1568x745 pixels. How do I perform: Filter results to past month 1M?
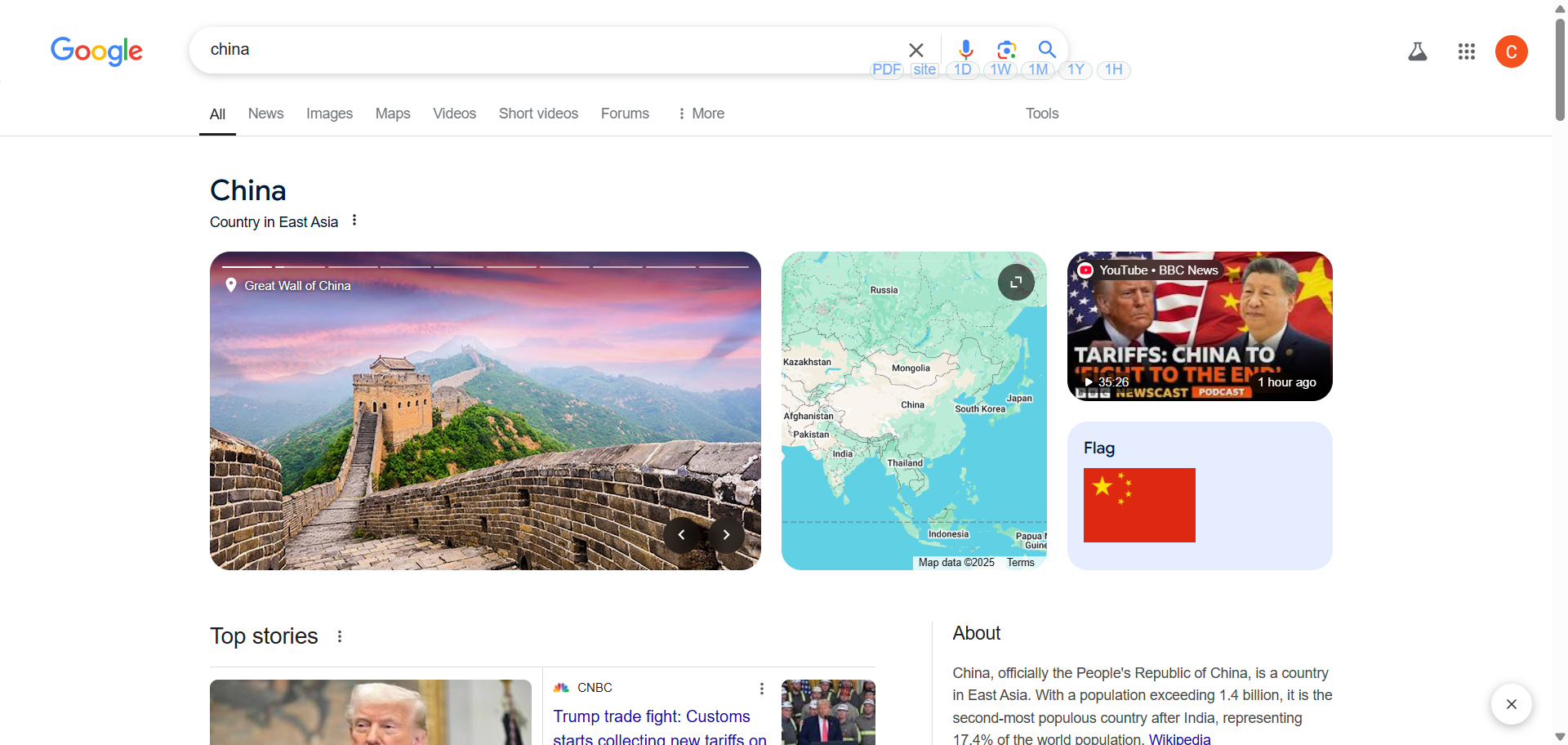tap(1038, 69)
